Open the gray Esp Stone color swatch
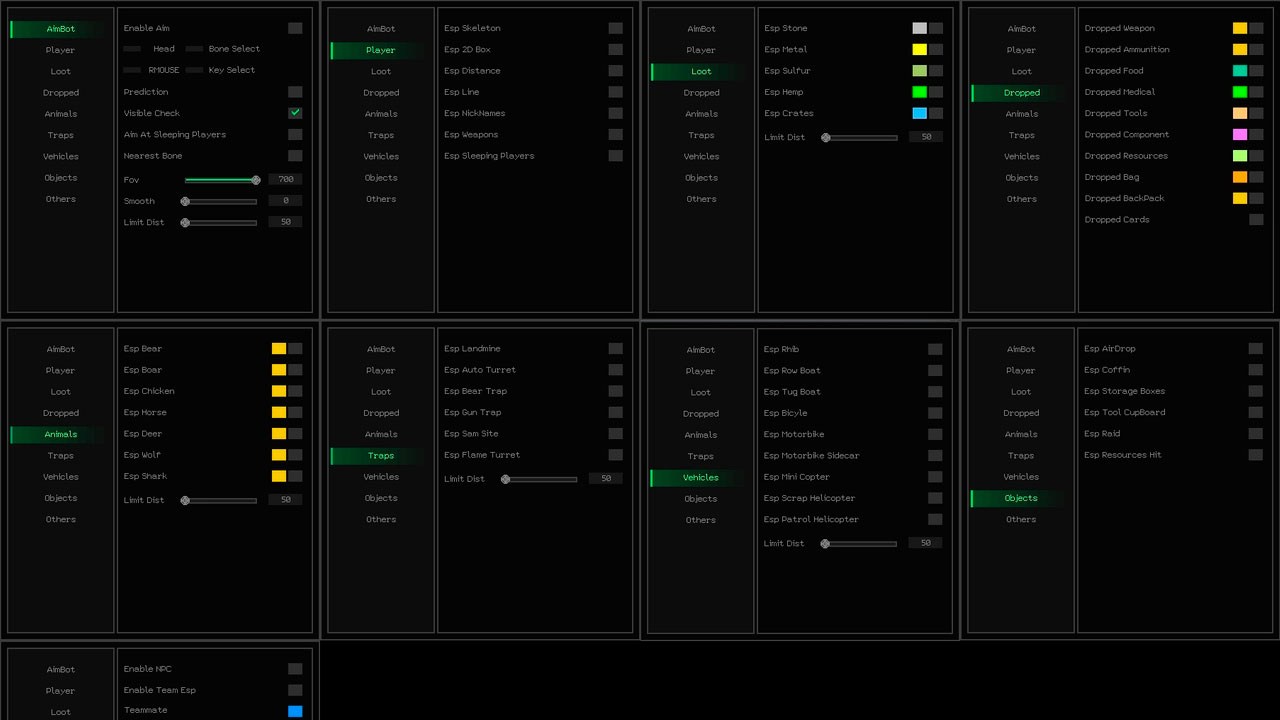 point(919,28)
